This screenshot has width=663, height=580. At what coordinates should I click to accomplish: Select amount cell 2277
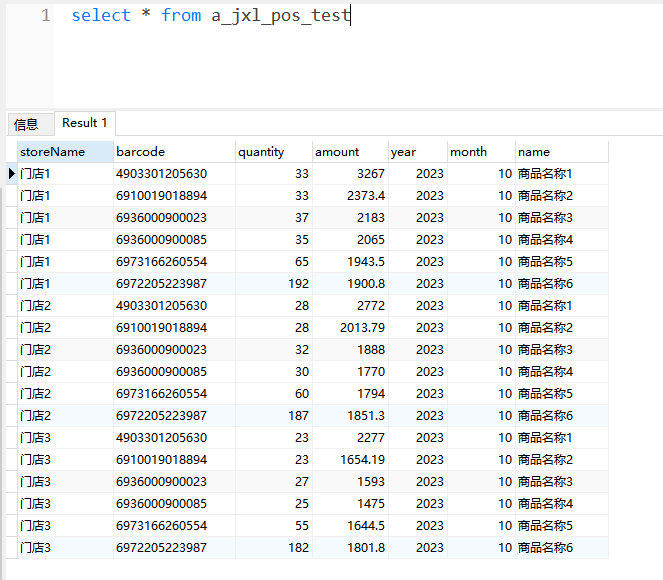(350, 438)
